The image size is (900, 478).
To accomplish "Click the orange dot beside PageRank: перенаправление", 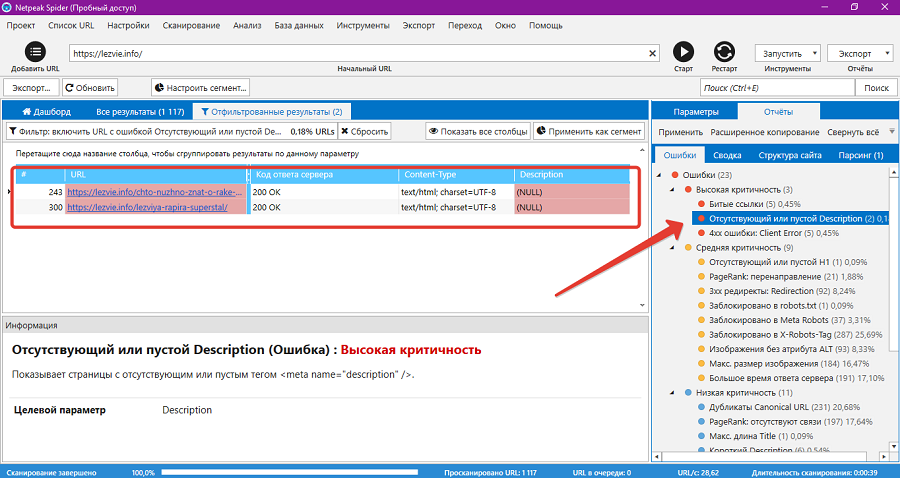I will (x=701, y=277).
